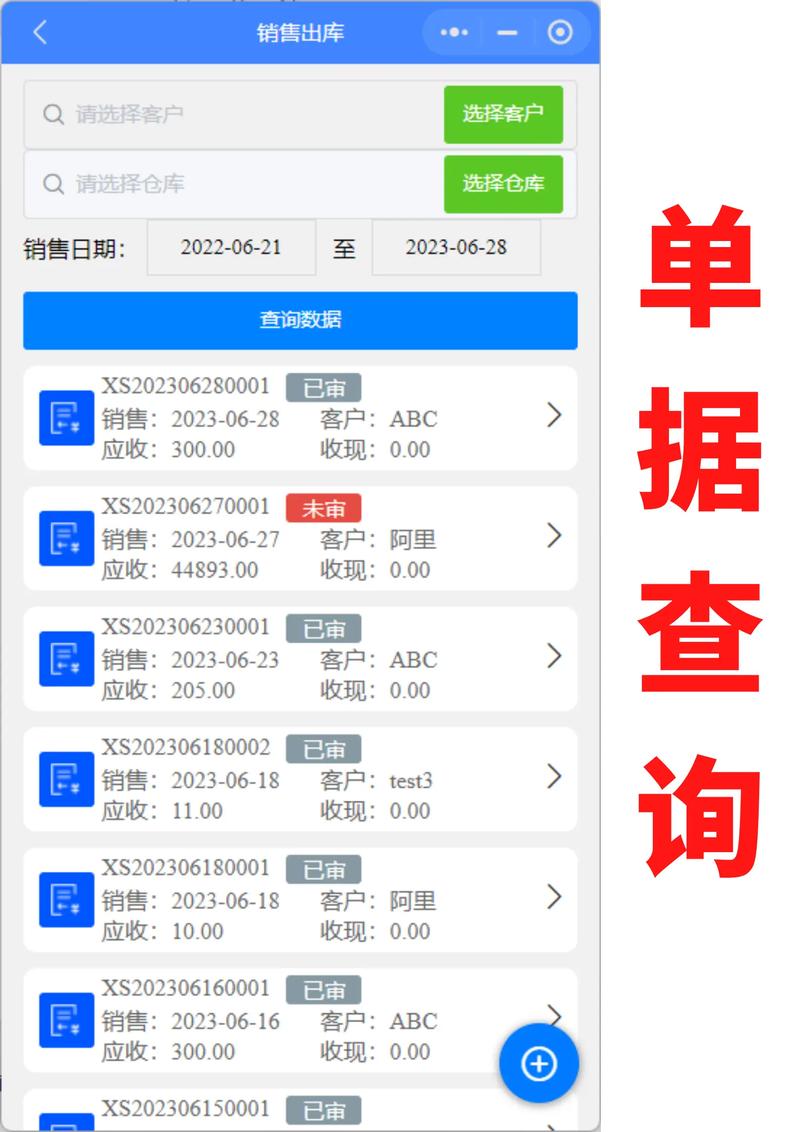Click the 选择仓库 green button
800x1132 pixels.
click(503, 183)
